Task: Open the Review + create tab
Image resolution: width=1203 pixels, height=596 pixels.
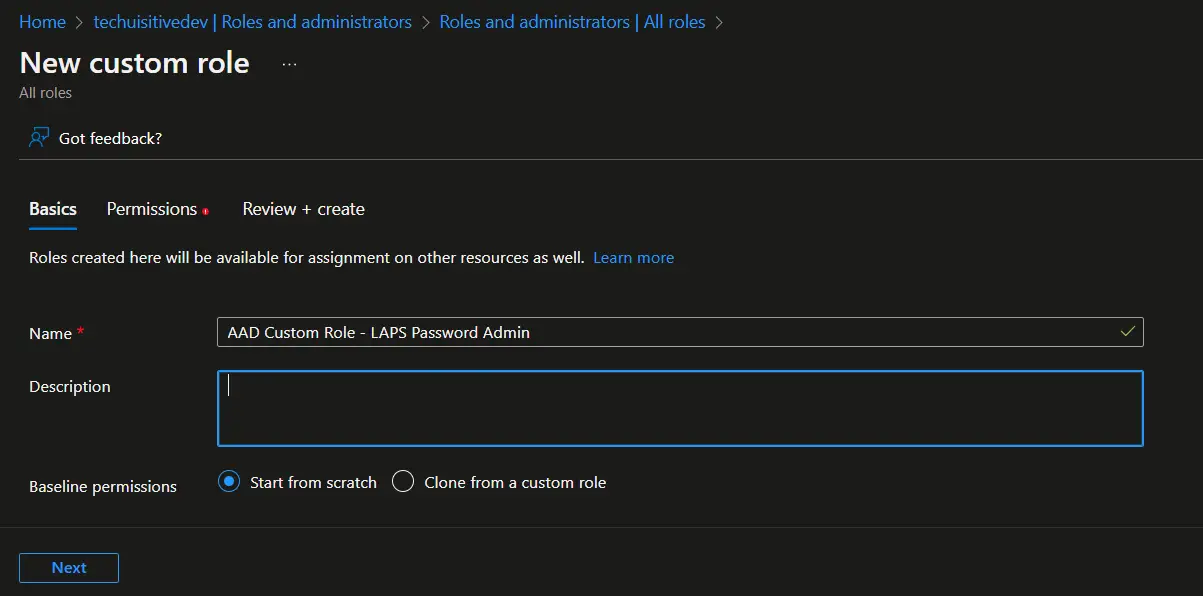Action: (303, 209)
